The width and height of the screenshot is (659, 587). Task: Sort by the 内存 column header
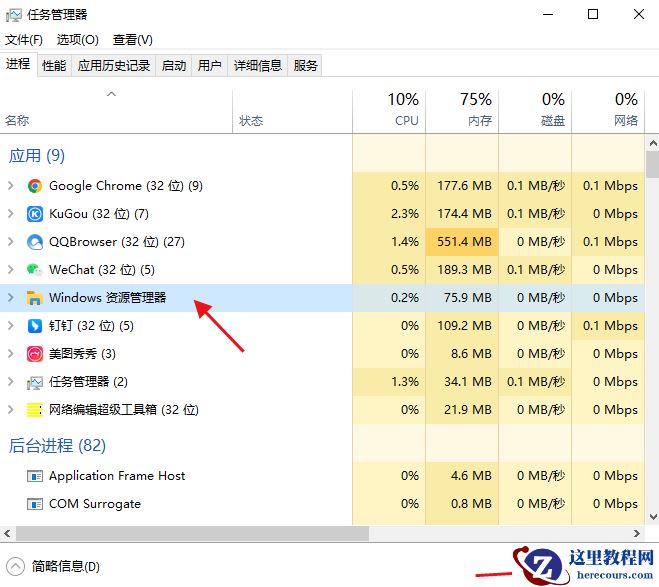(462, 111)
